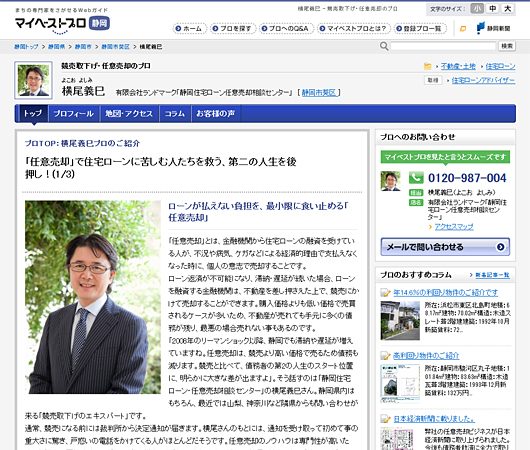This screenshot has height=450, width=530.
Task: Click the contact box profile thumbnail
Action: click(390, 181)
